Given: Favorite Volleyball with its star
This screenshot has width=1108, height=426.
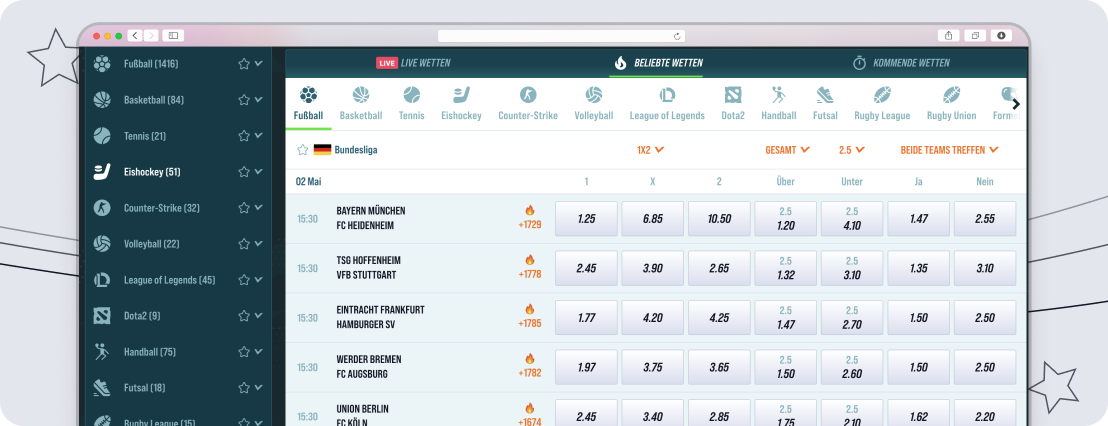Looking at the screenshot, I should (244, 244).
